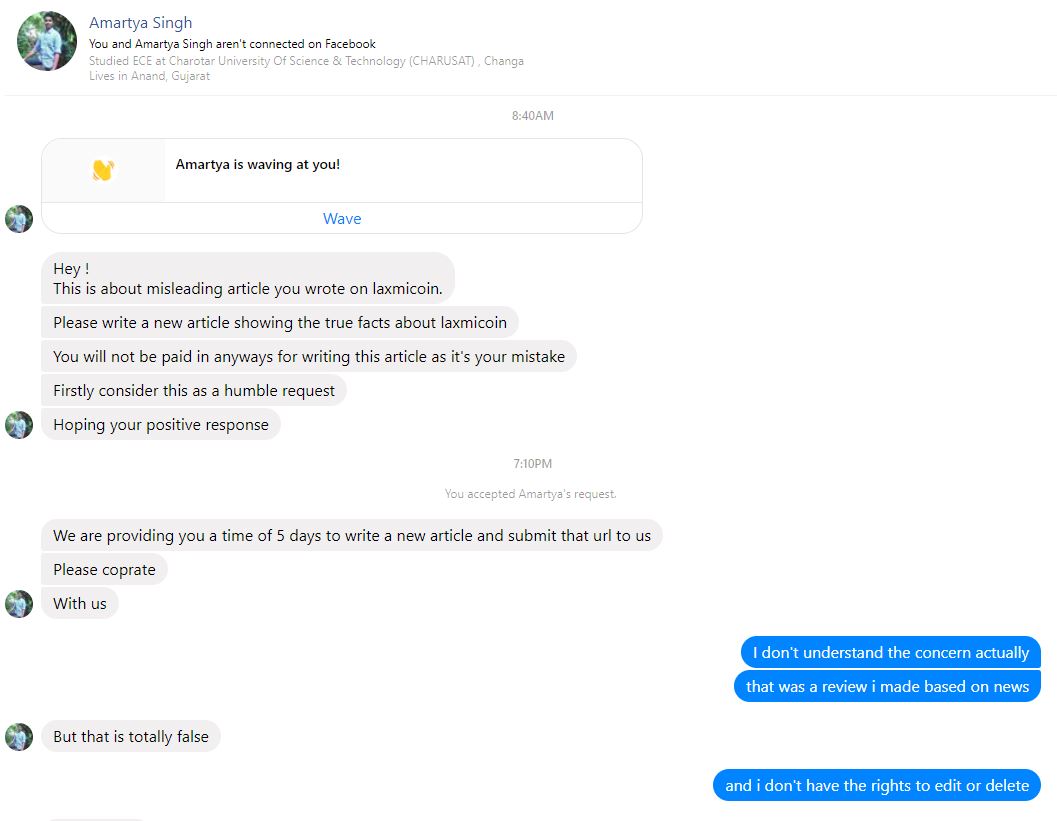
Task: Click the blue 'rights to edit or delete' message
Action: 877,785
